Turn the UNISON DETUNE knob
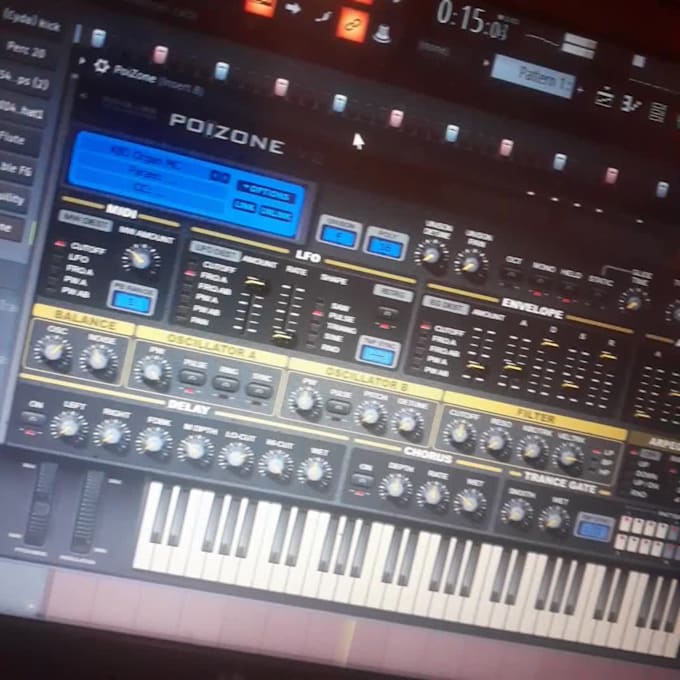 click(431, 255)
